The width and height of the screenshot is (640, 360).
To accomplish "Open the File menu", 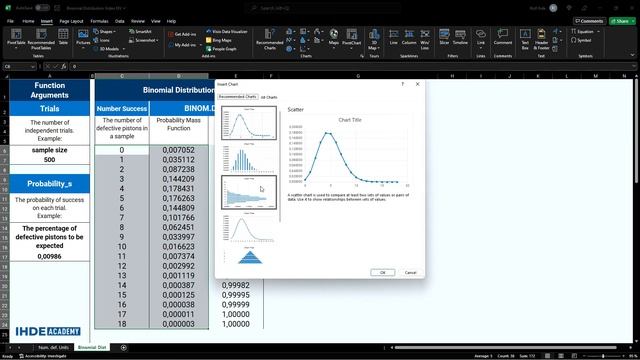I will coord(10,21).
